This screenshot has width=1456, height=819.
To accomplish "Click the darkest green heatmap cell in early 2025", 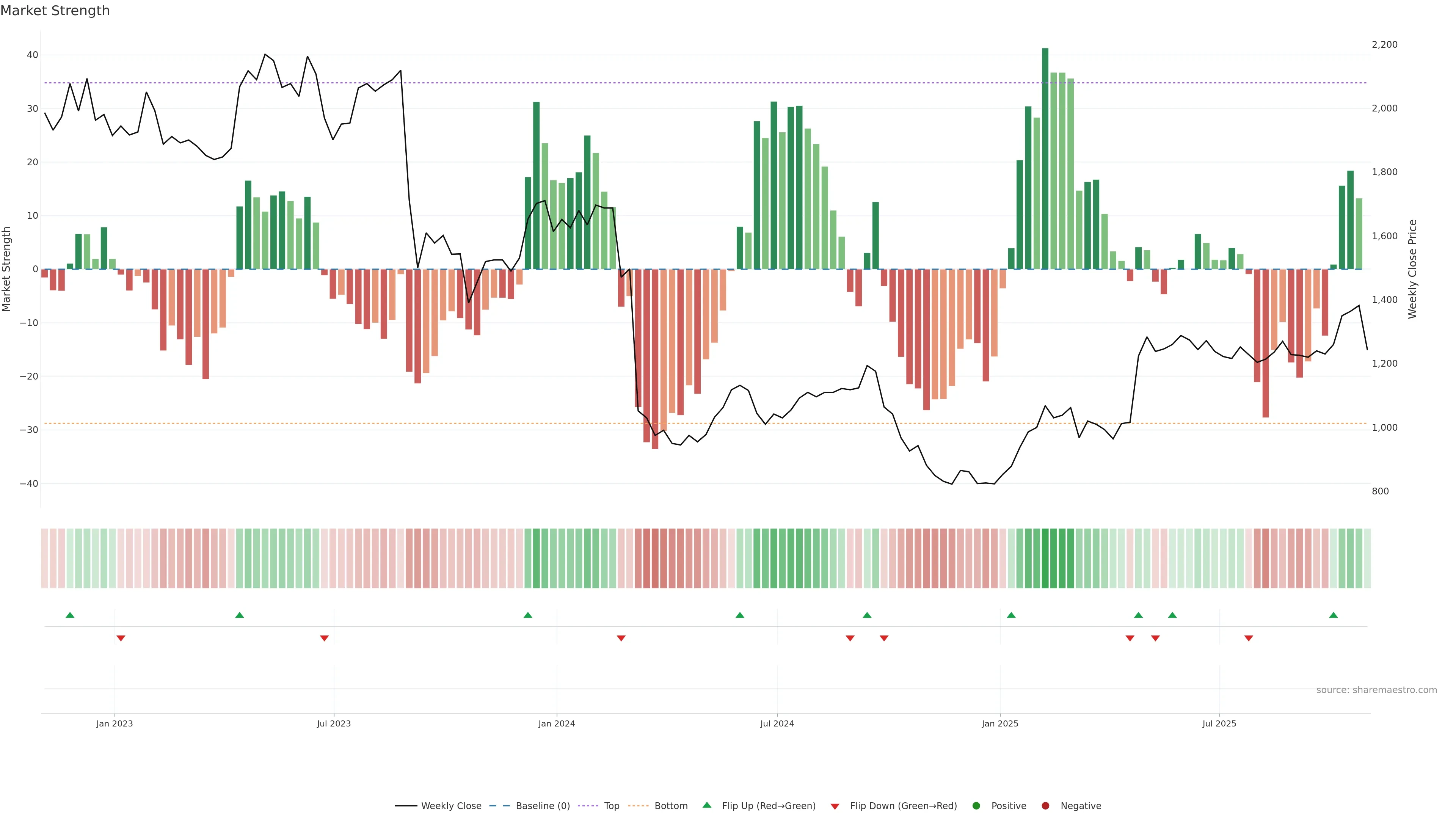I will click(1045, 559).
